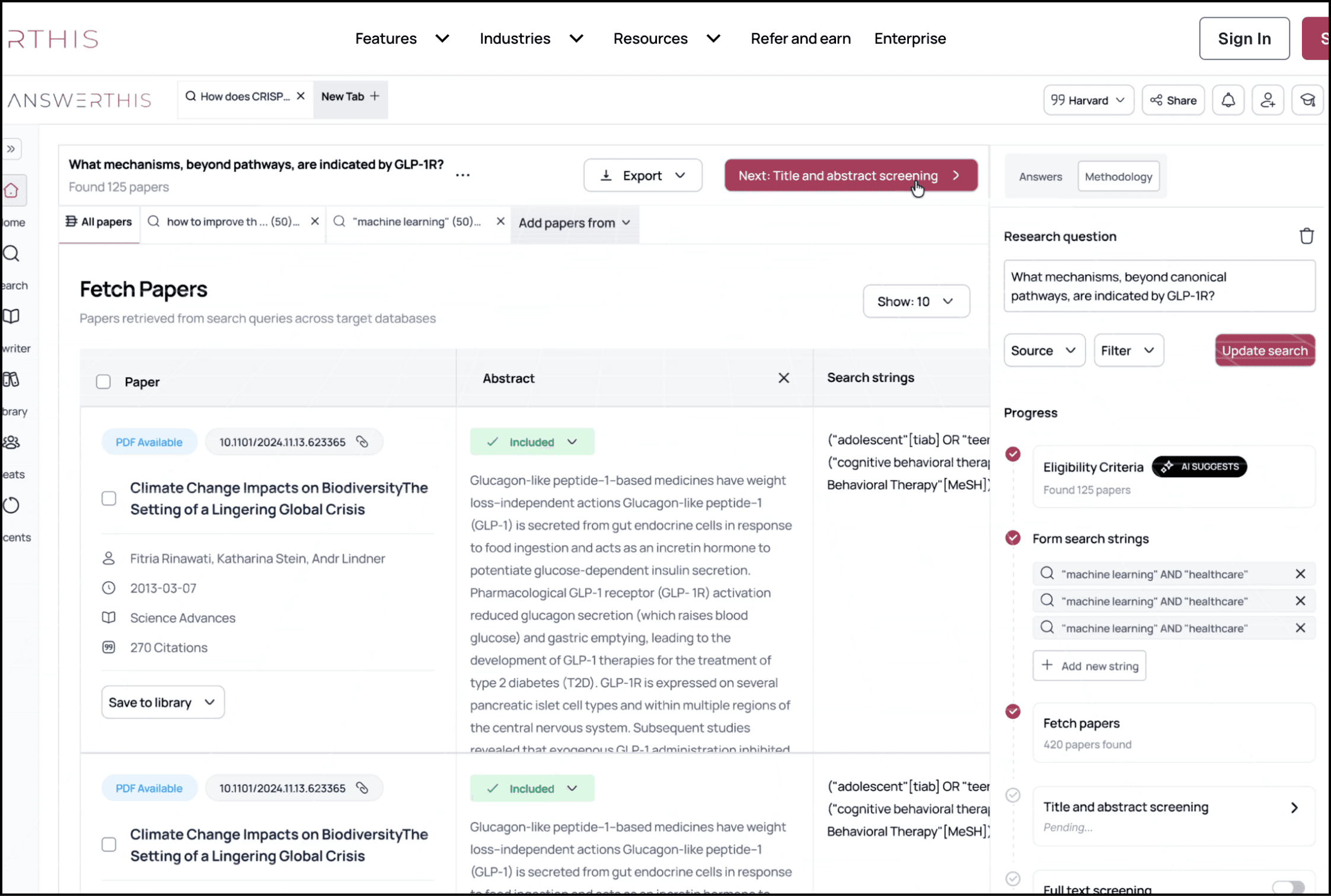Close the Abstract column

coord(783,377)
